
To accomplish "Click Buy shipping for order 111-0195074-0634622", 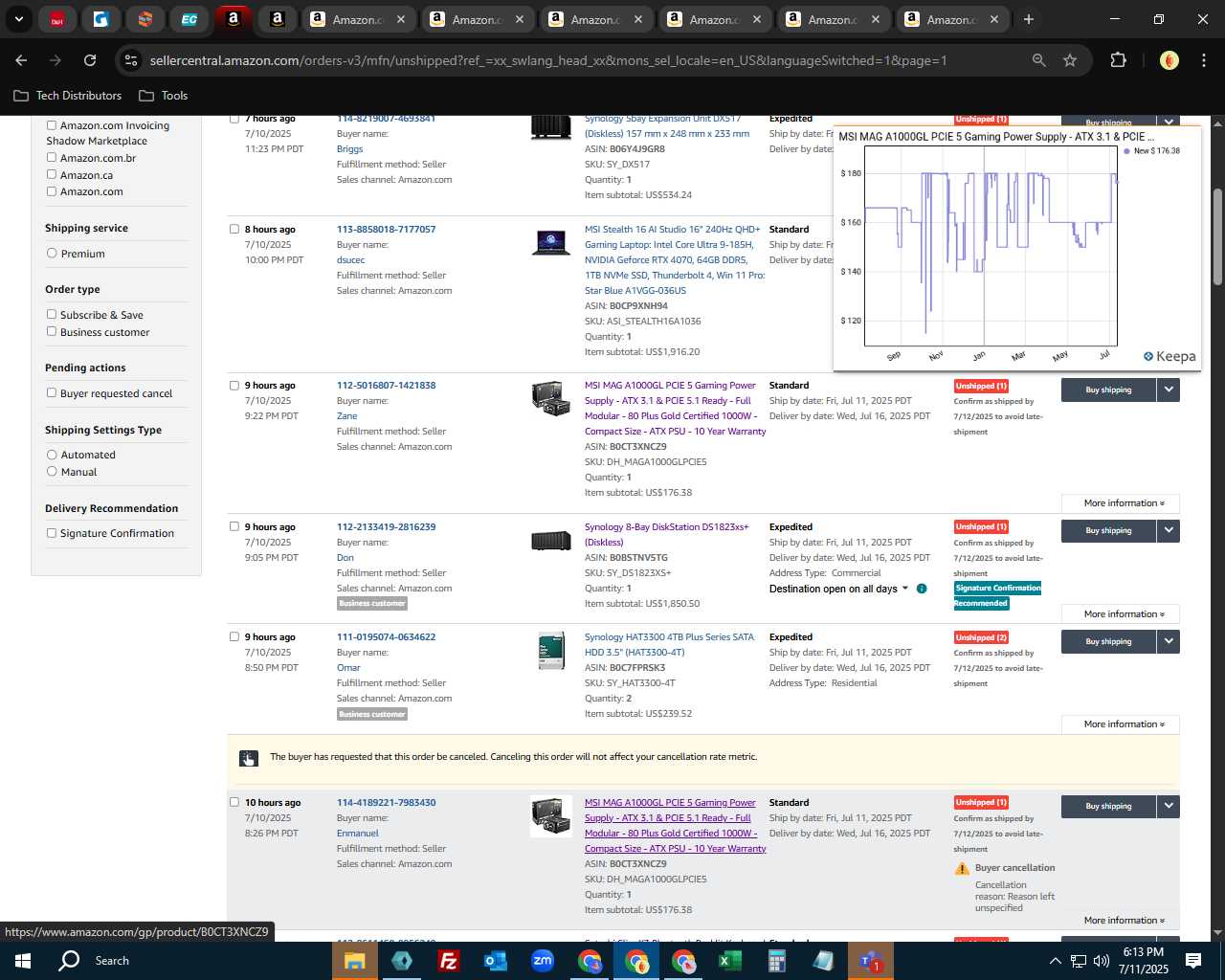I will [x=1108, y=641].
